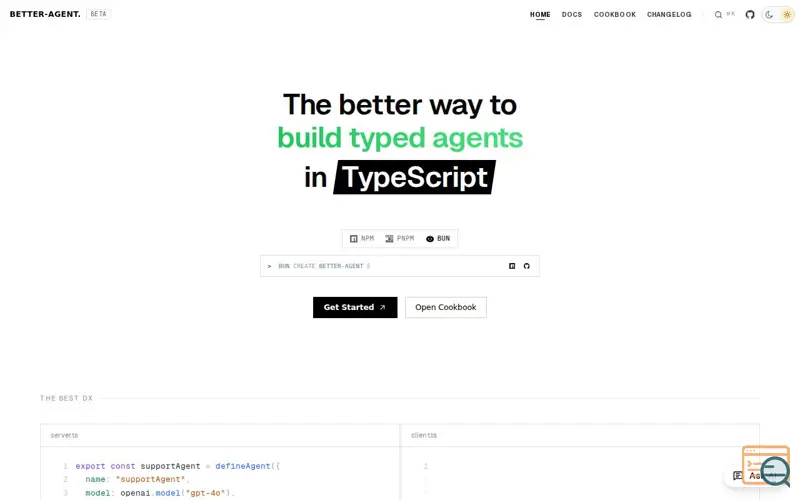Click GitHub icon in command box
The image size is (800, 500).
527,266
